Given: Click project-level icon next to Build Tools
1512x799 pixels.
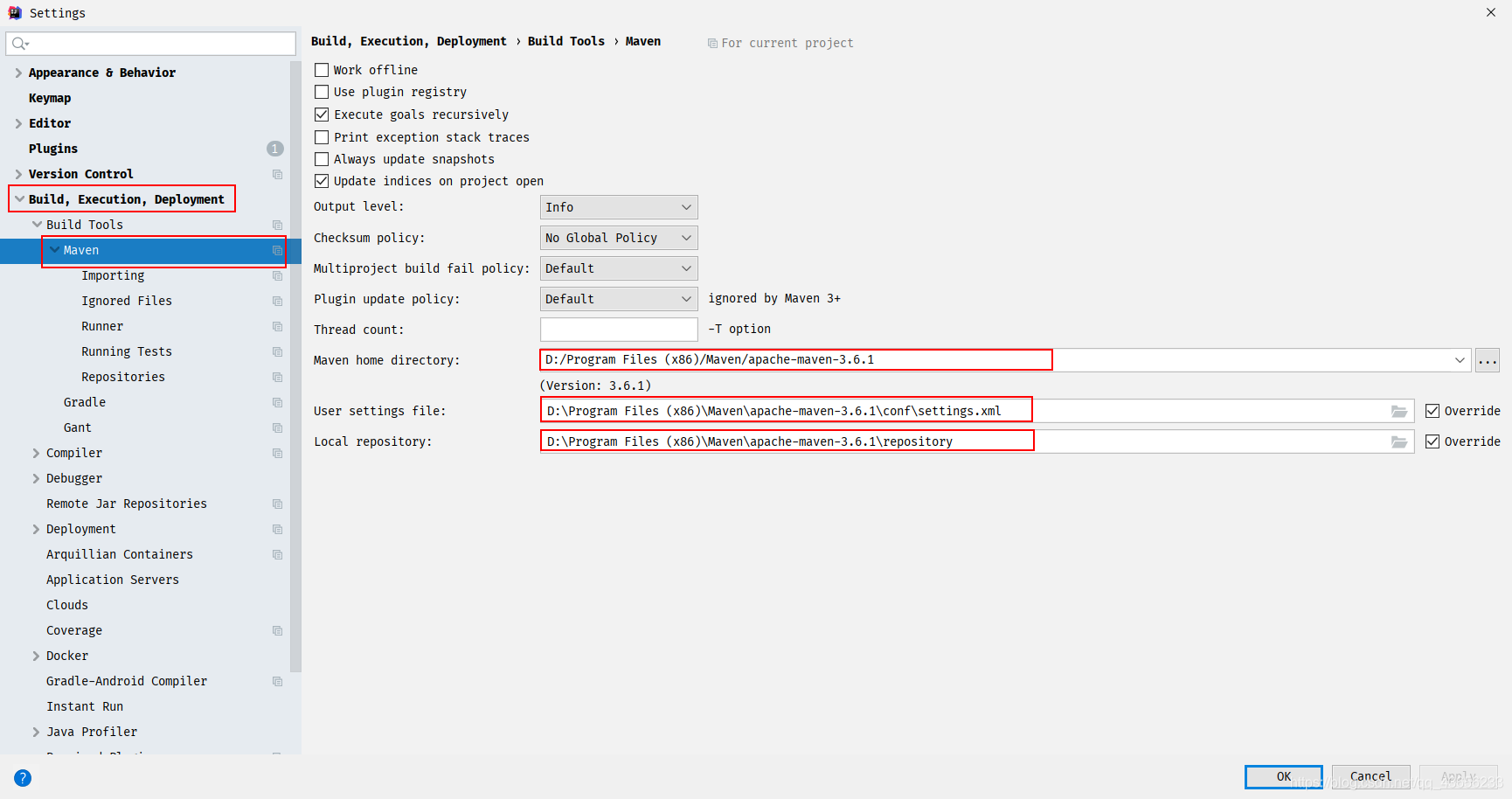Looking at the screenshot, I should (x=277, y=225).
